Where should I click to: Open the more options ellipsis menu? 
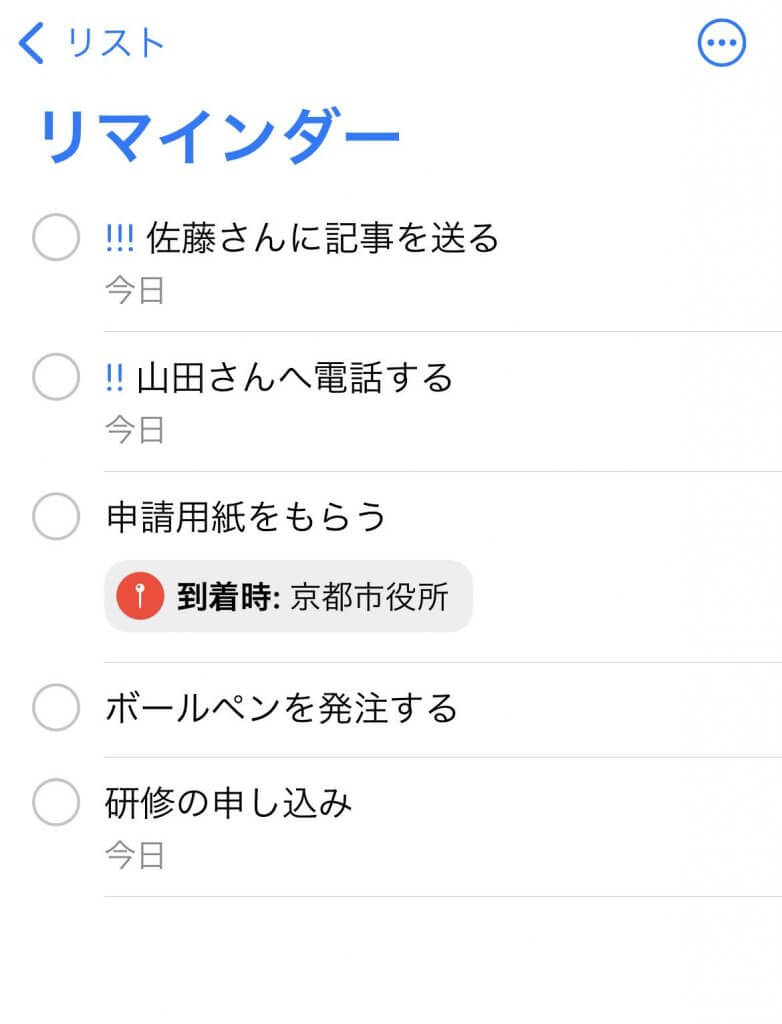(722, 43)
